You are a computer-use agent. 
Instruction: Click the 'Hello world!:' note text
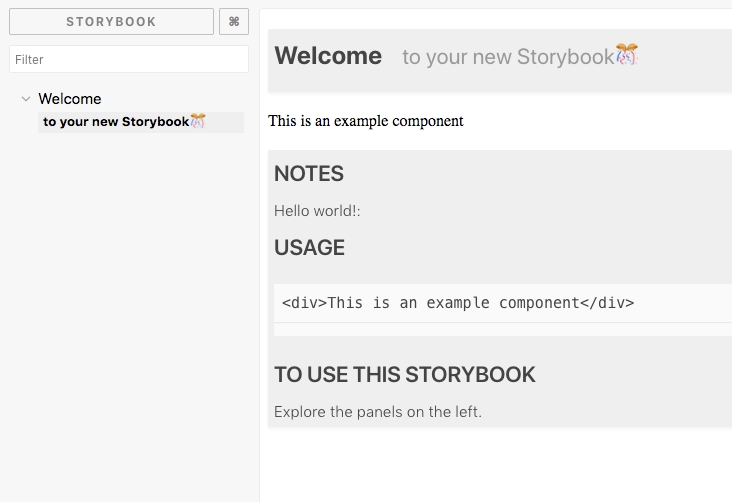(317, 211)
